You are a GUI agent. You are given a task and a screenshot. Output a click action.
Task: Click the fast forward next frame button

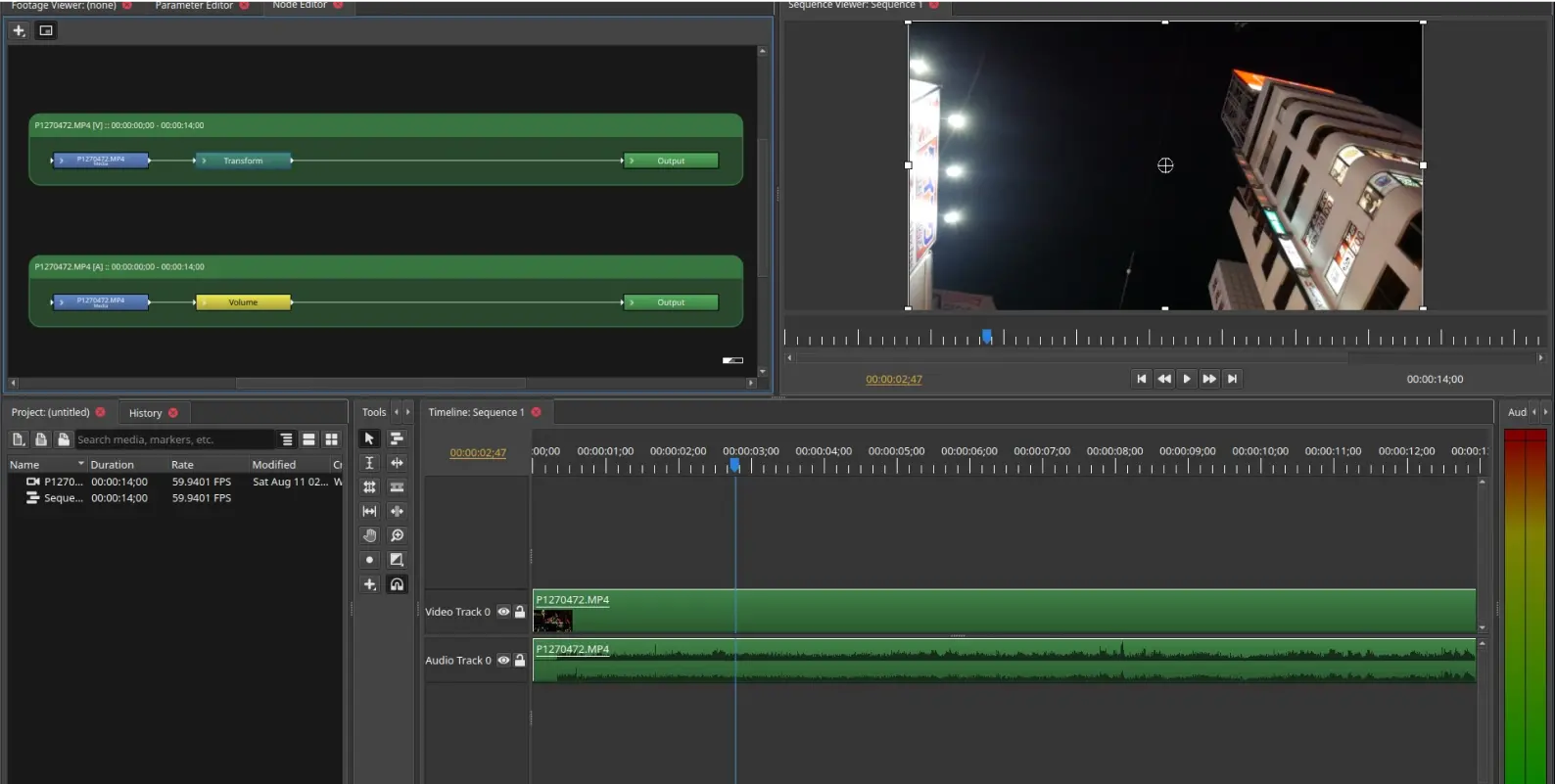pos(1209,379)
